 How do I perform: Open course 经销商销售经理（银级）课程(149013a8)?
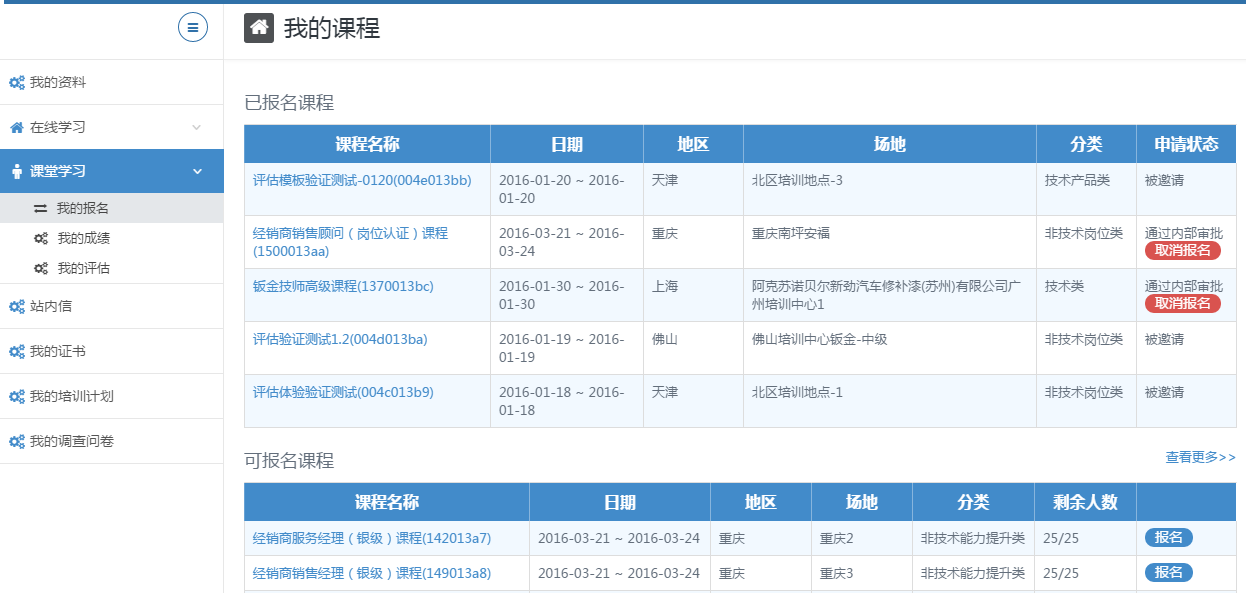coord(372,573)
